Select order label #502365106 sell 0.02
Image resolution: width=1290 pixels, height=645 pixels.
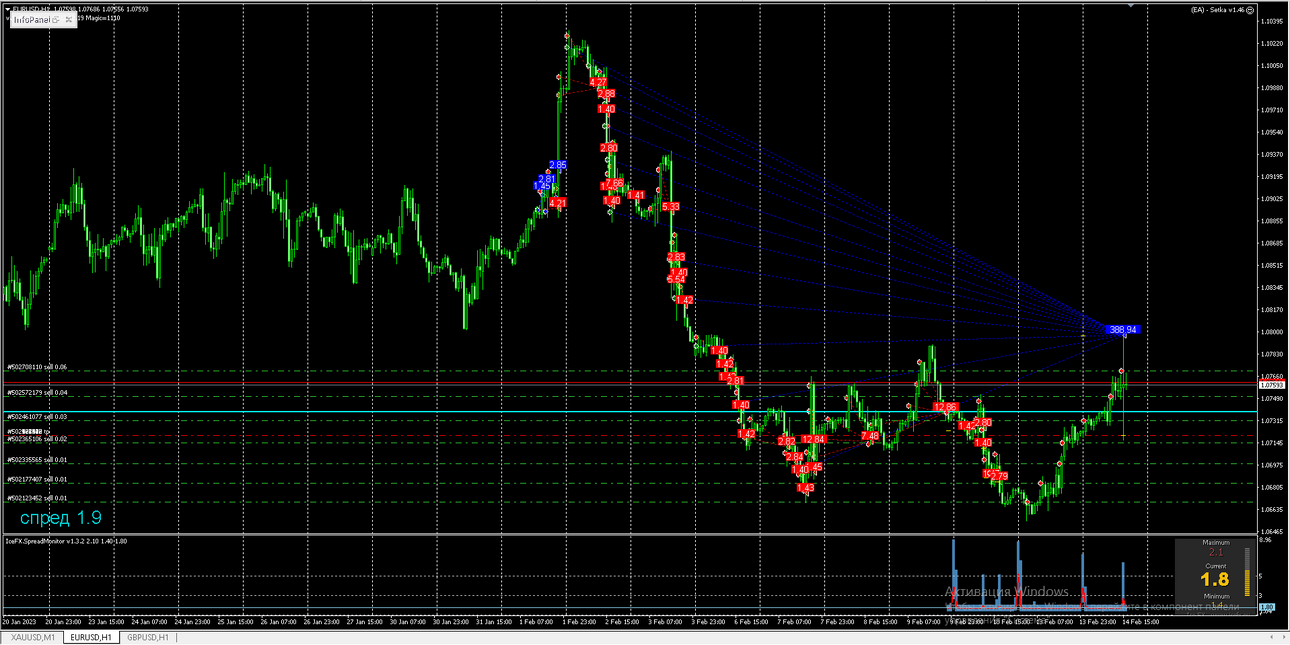click(37, 438)
